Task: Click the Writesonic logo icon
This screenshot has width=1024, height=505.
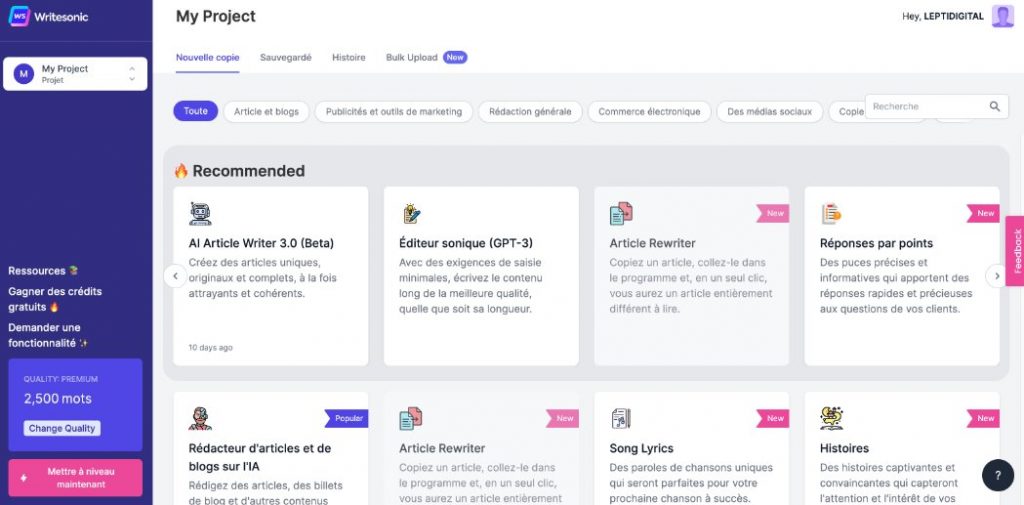Action: (19, 16)
